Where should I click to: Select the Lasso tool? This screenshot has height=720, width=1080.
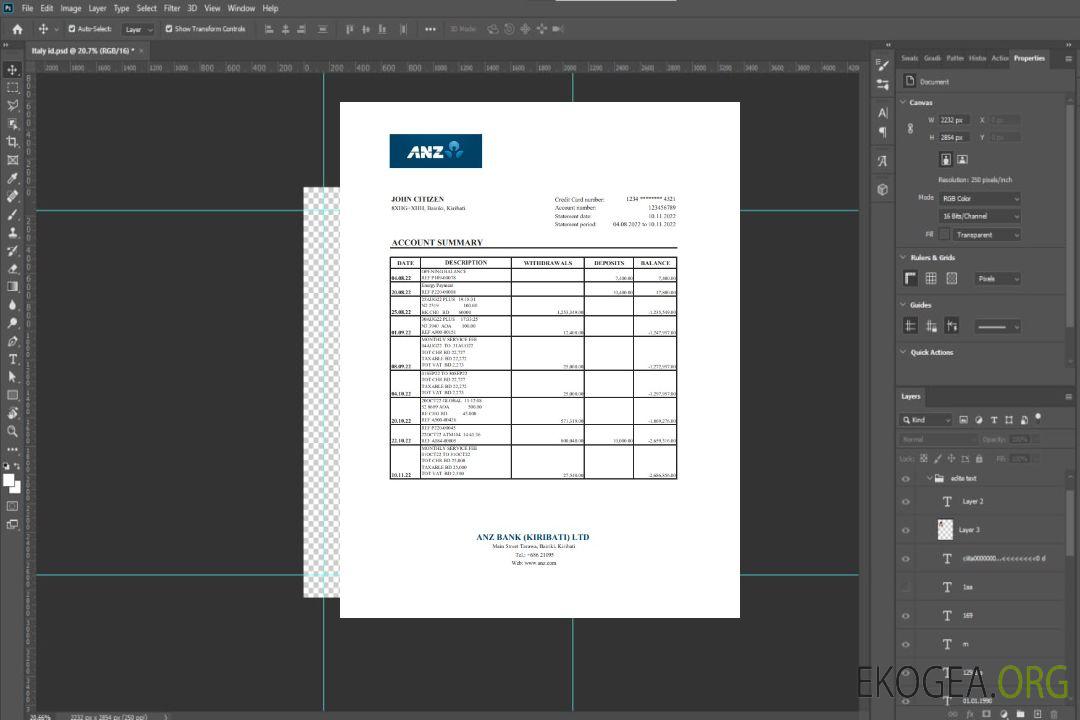[x=12, y=105]
